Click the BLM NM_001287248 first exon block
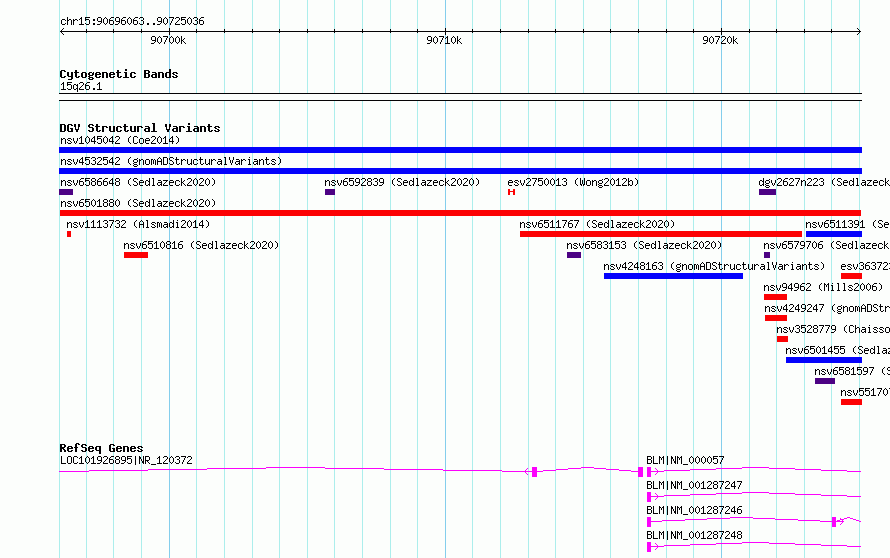This screenshot has width=890, height=558. click(x=649, y=547)
